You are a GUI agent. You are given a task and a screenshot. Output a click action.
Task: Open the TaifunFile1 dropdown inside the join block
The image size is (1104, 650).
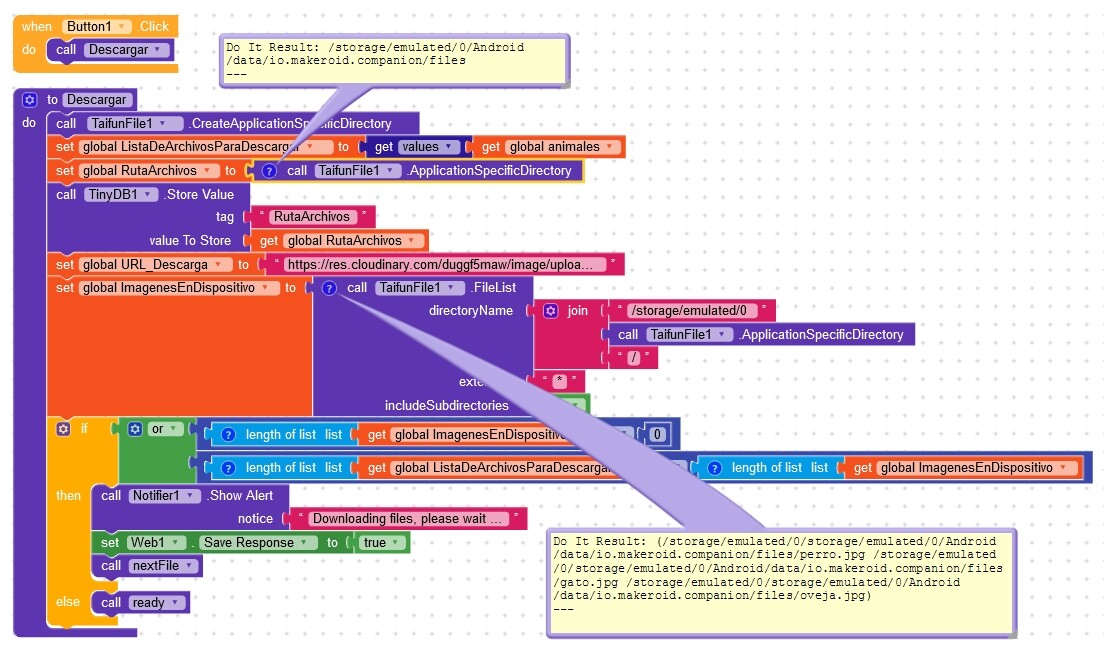(689, 335)
